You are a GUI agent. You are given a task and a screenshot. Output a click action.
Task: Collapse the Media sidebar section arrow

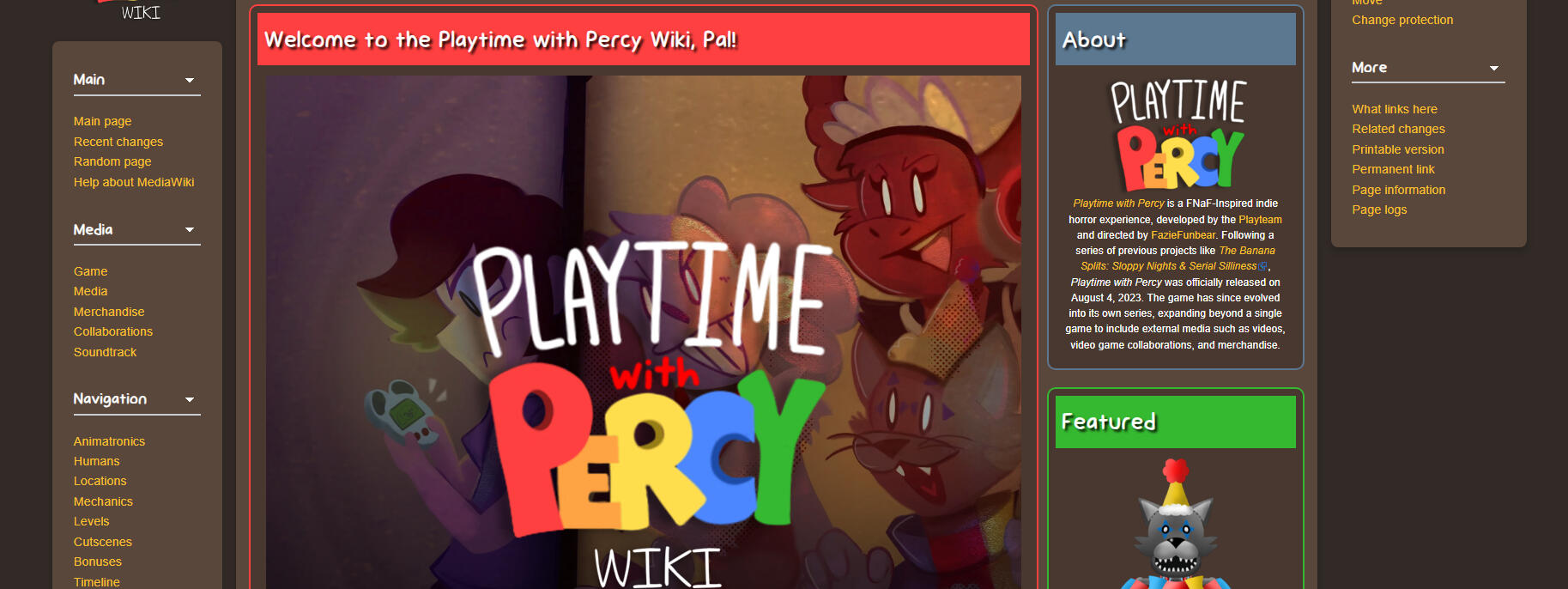coord(190,230)
